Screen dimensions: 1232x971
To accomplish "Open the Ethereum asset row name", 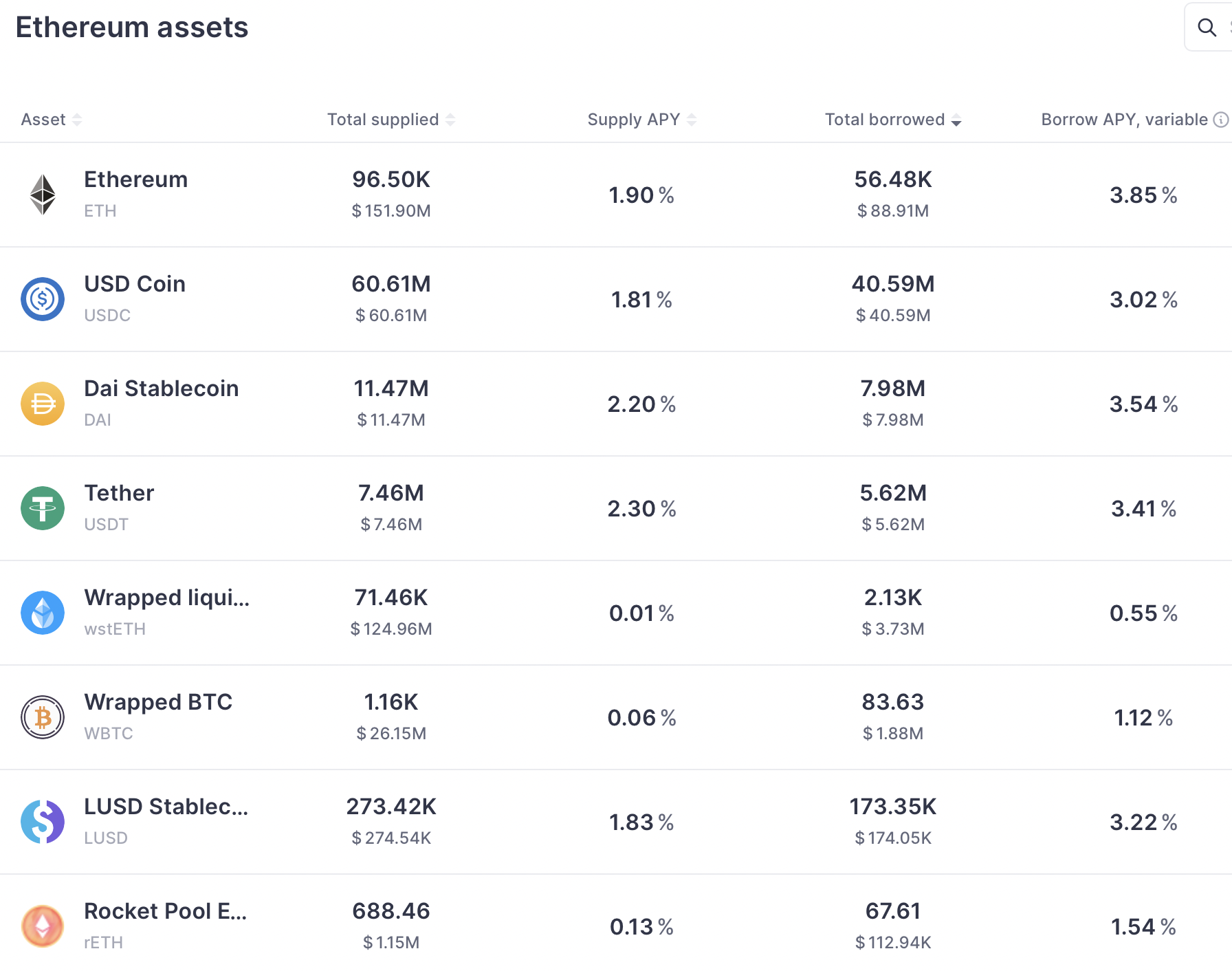I will coord(135,179).
